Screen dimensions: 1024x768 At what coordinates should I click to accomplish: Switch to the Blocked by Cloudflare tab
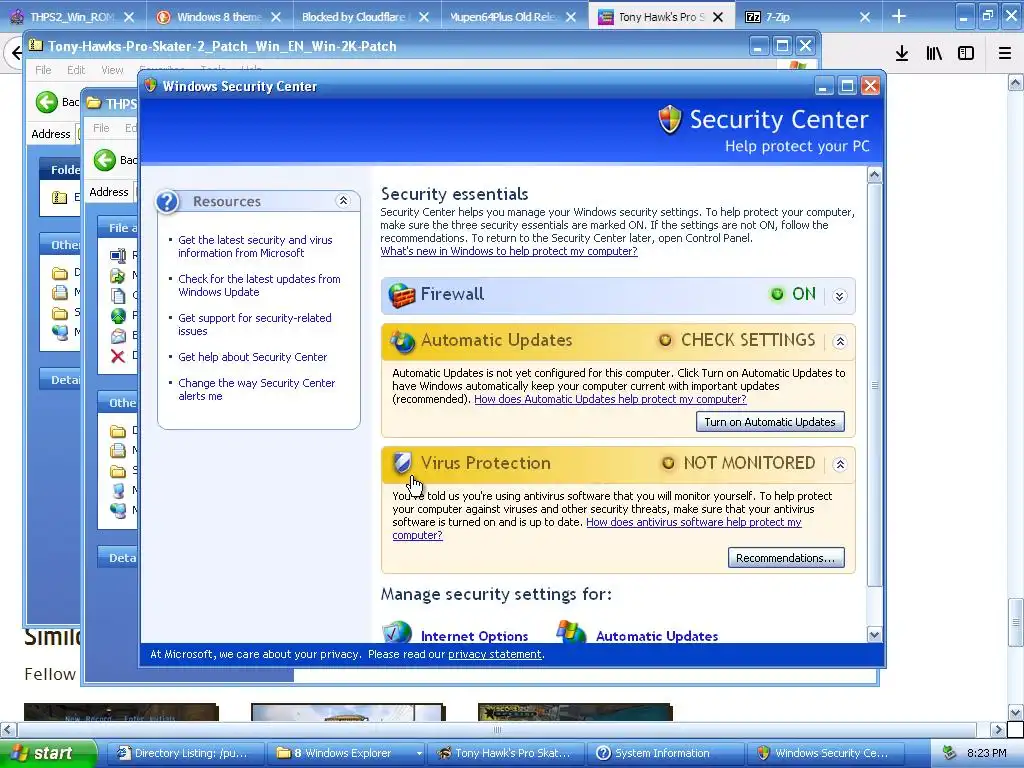coord(356,17)
